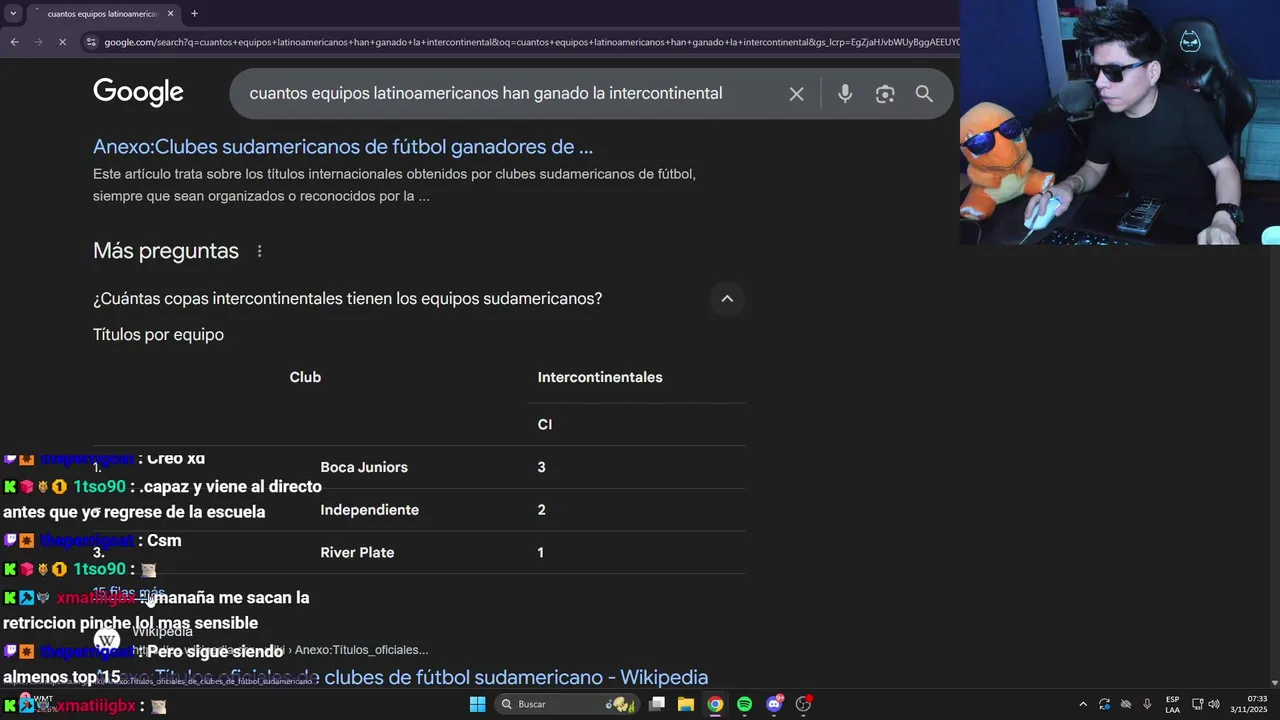
Task: Click the sync status tray icon
Action: click(x=1104, y=704)
